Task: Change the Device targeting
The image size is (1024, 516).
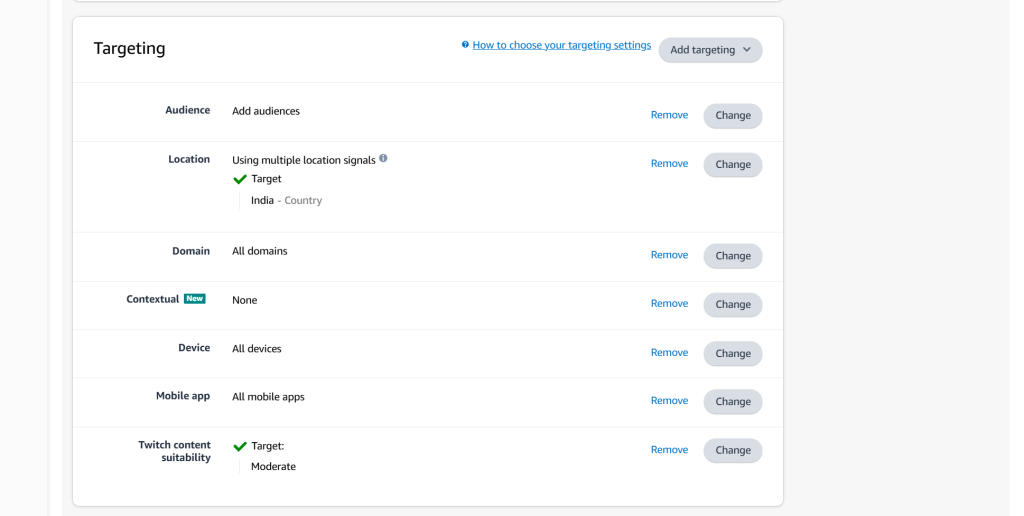Action: (x=733, y=353)
